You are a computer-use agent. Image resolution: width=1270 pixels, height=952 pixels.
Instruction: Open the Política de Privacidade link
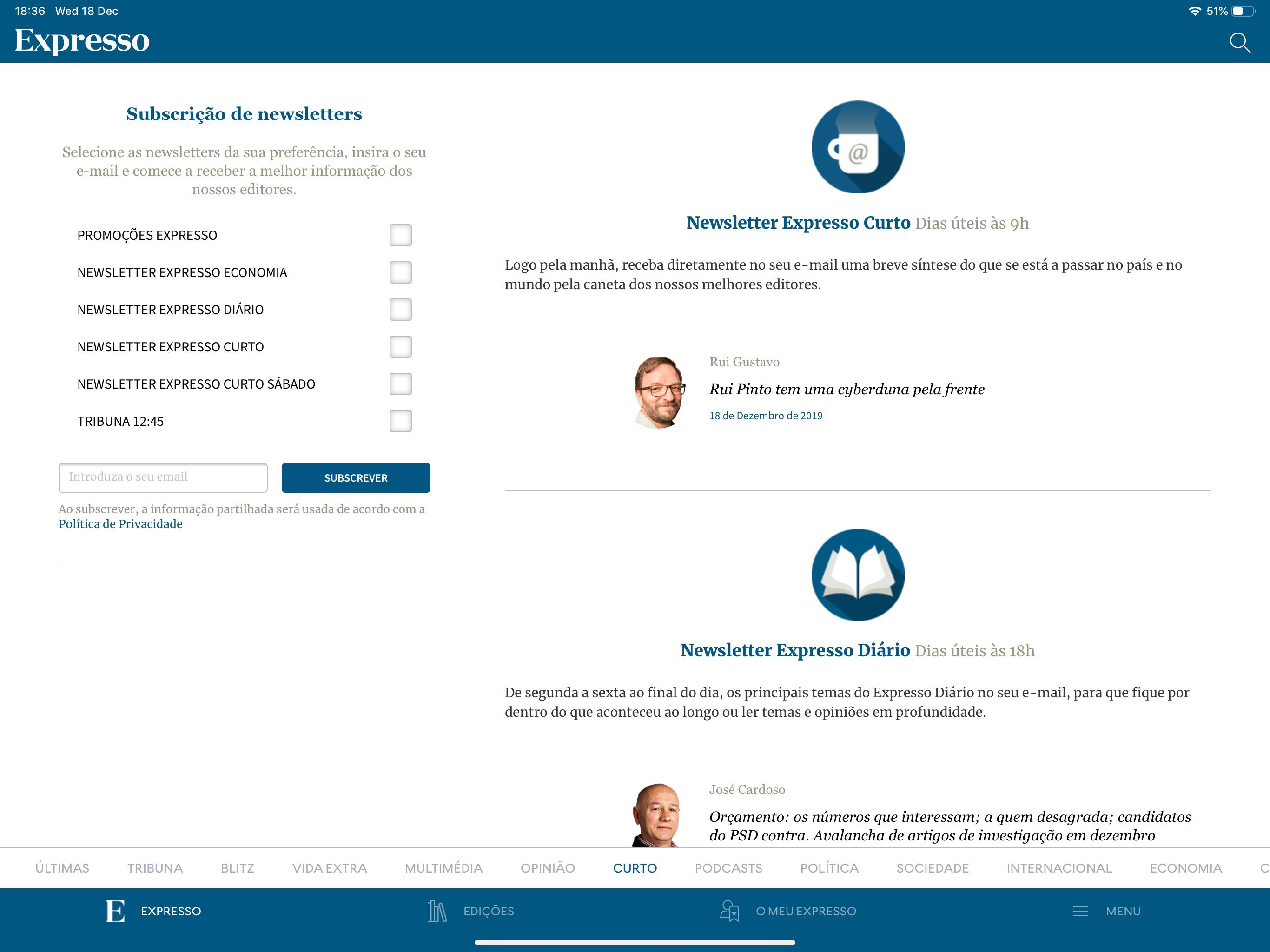pos(120,524)
